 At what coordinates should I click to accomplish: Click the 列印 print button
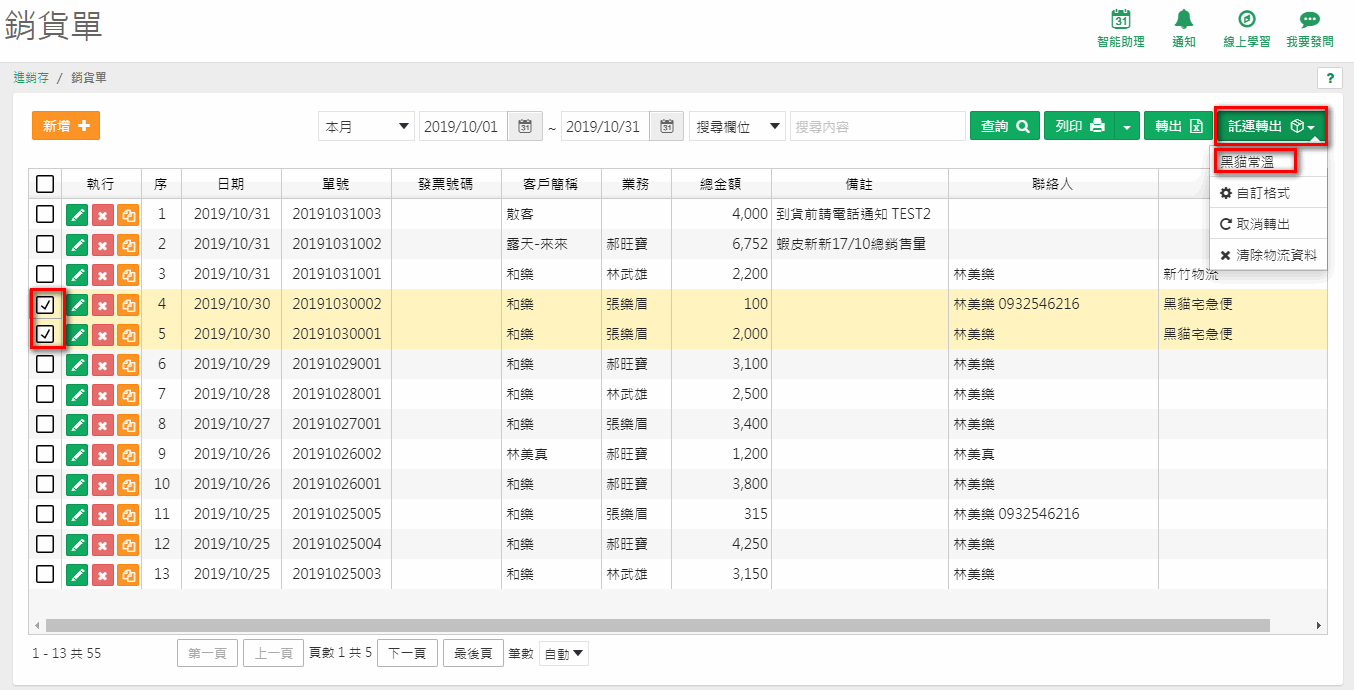1079,126
